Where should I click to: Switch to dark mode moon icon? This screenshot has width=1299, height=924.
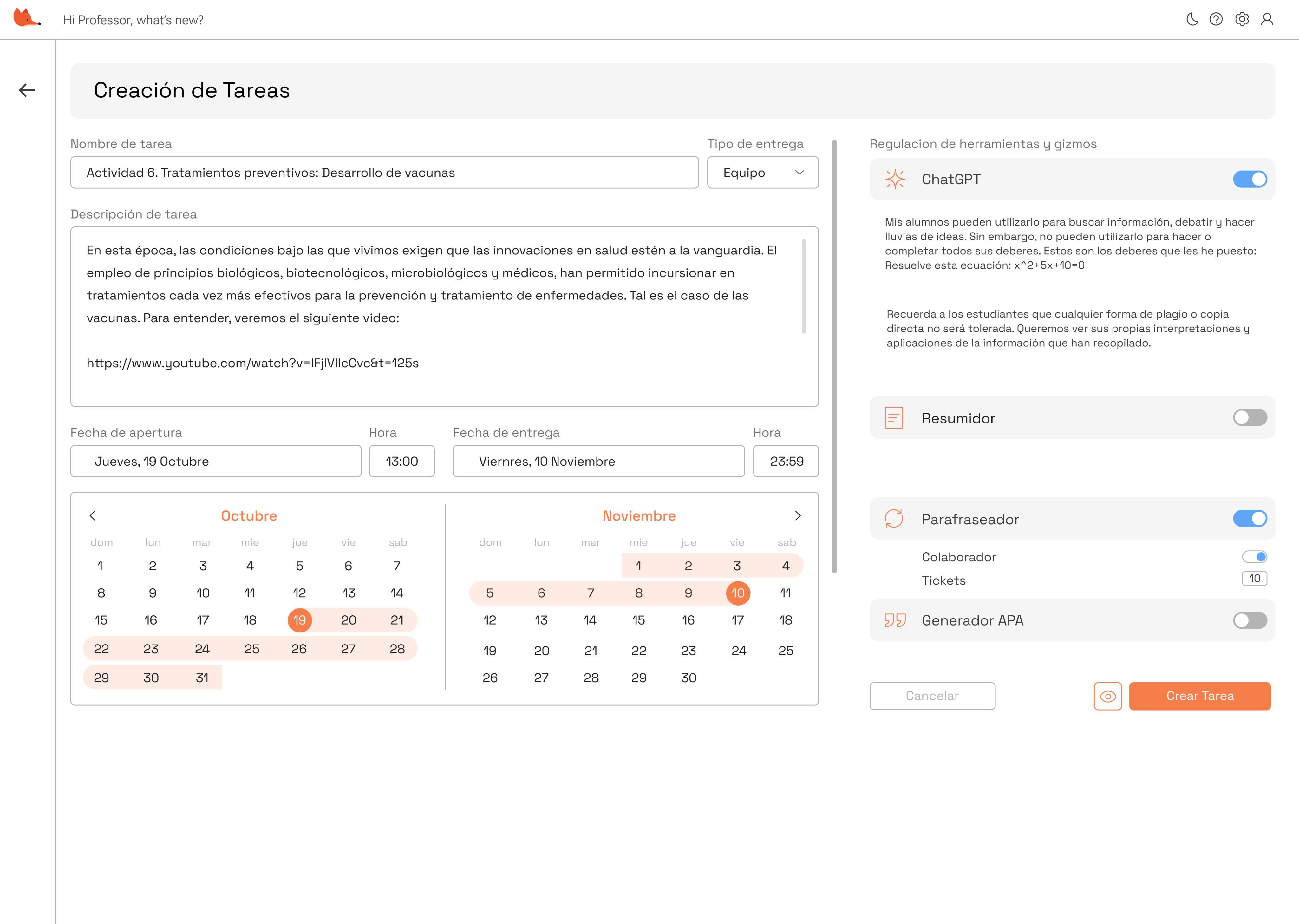(x=1192, y=19)
